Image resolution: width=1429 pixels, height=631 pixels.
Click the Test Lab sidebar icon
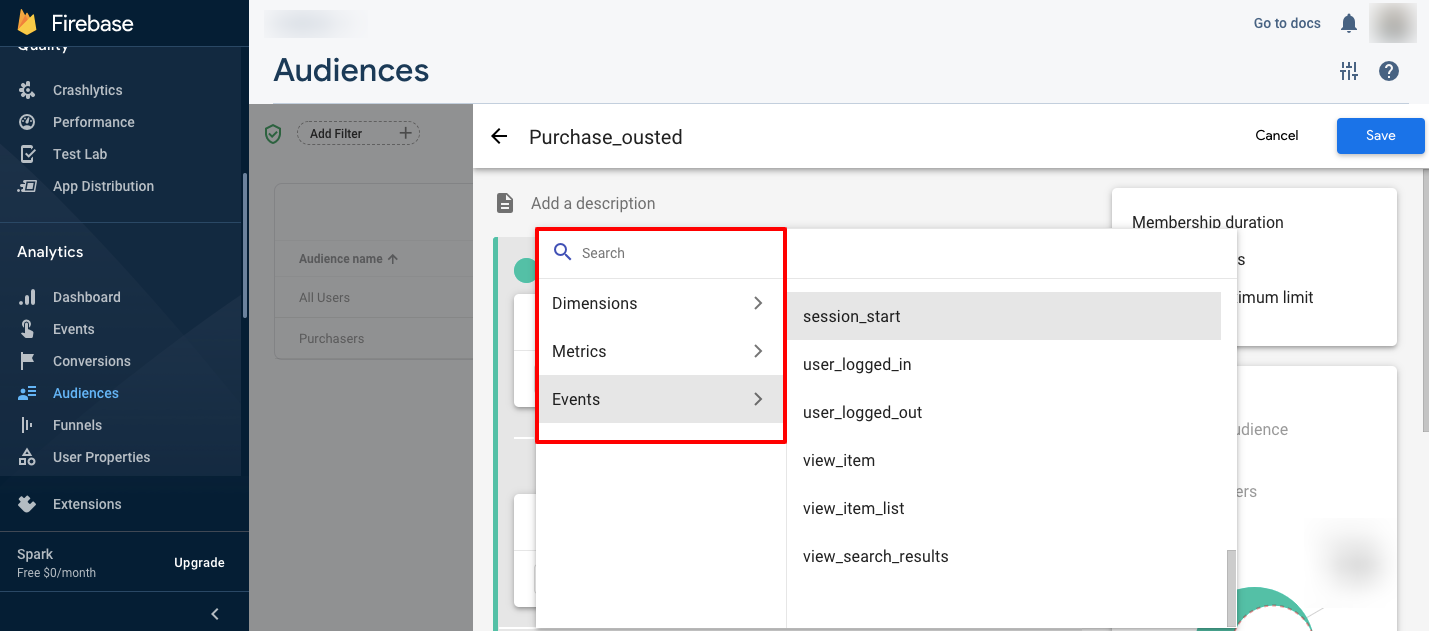[x=28, y=154]
